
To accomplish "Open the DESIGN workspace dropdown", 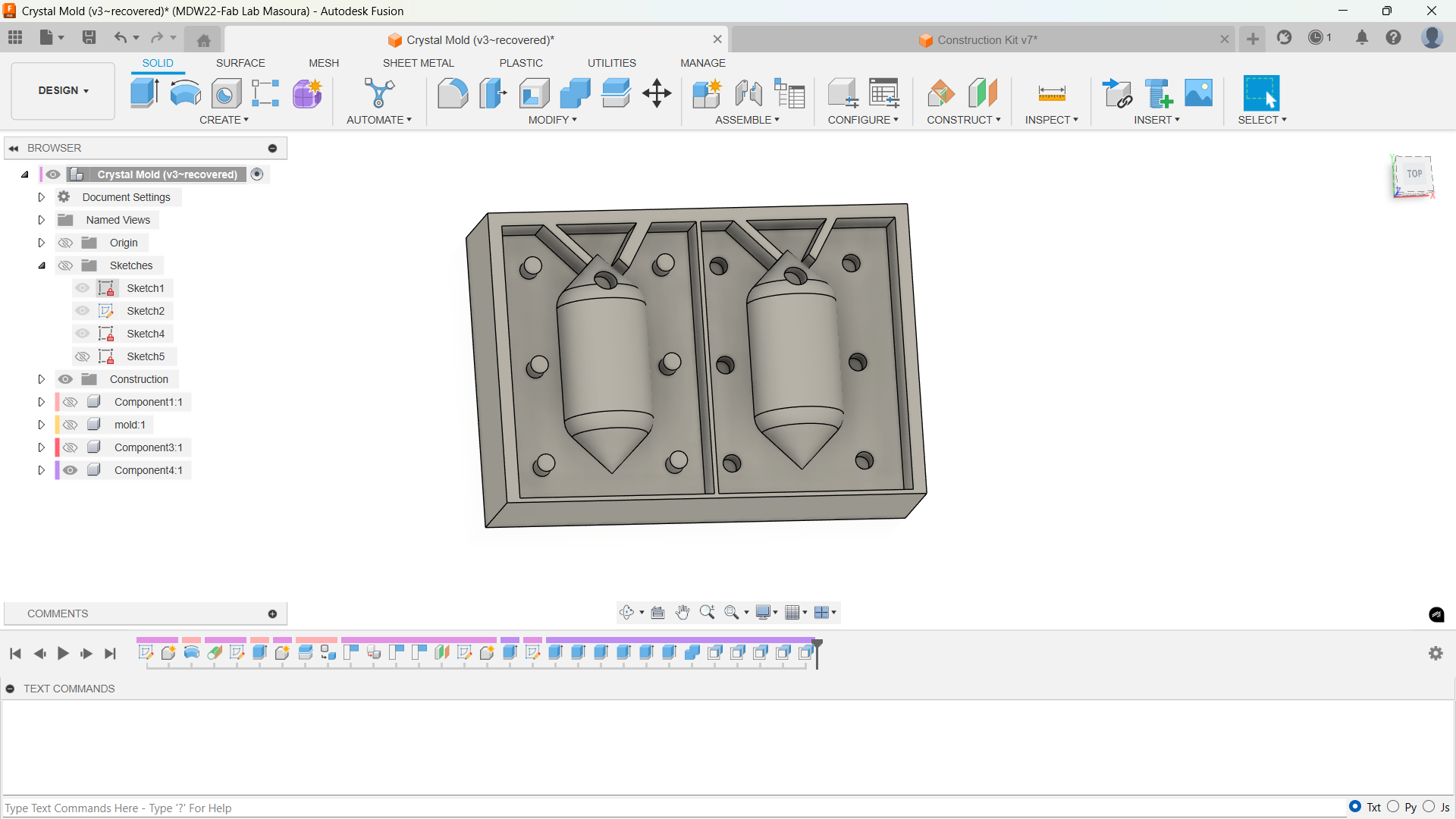I will click(x=64, y=90).
